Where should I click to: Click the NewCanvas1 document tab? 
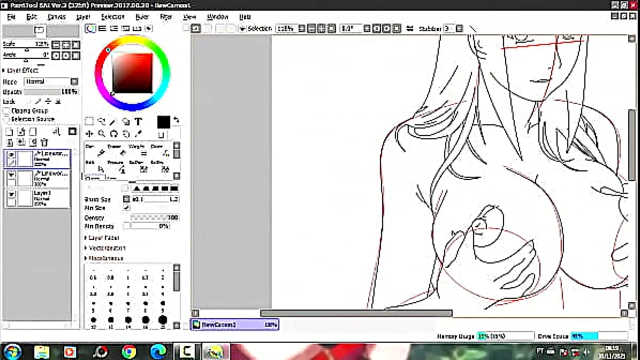(x=235, y=324)
